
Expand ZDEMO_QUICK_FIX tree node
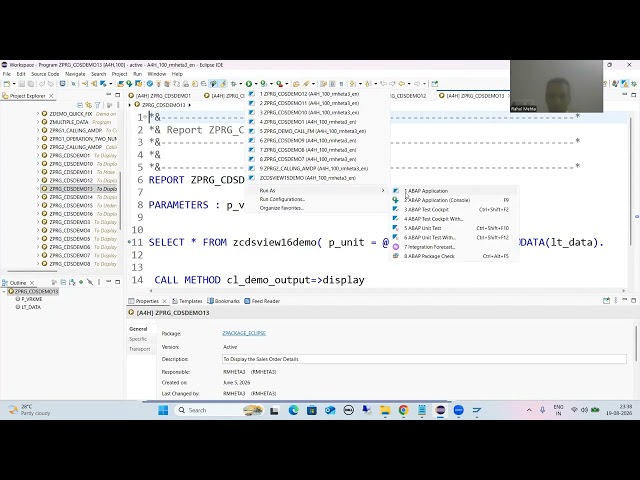[38, 114]
